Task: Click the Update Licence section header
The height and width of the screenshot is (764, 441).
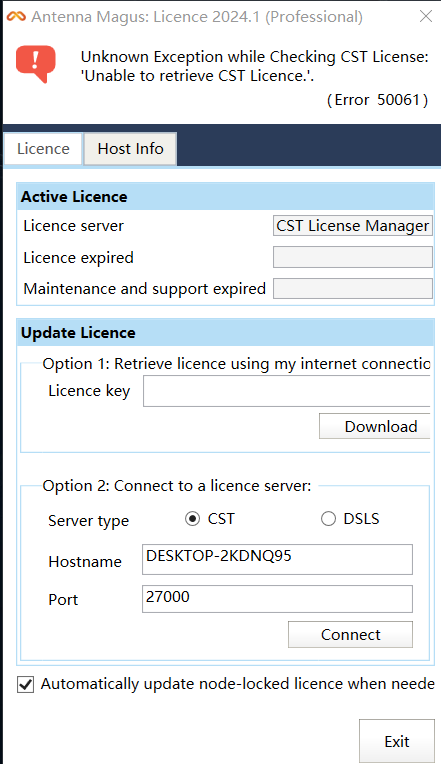Action: coord(225,333)
